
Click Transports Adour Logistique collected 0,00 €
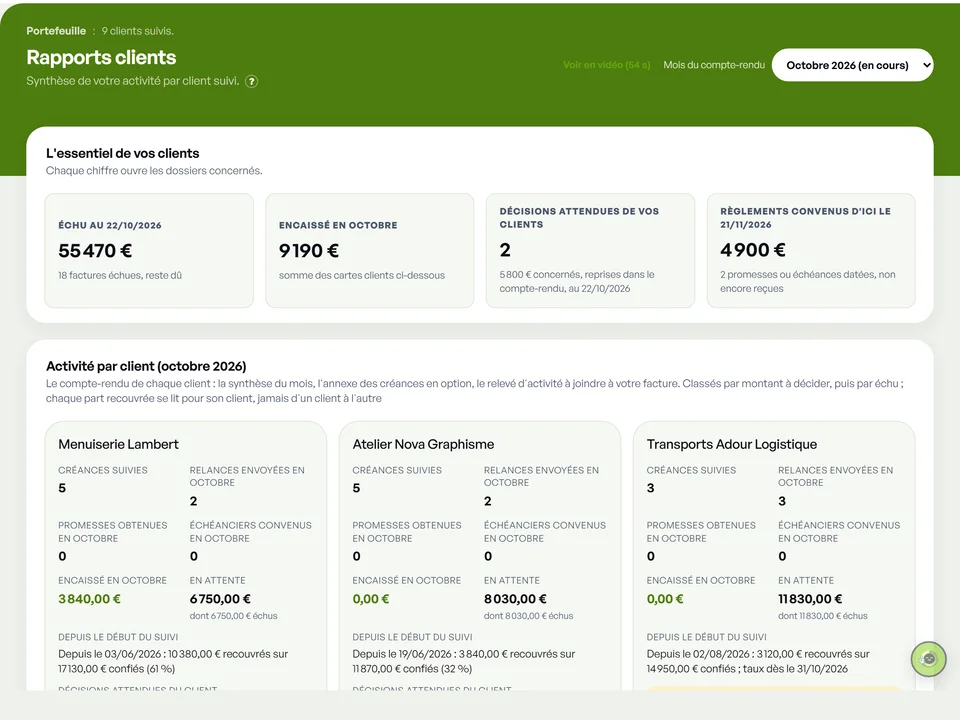pyautogui.click(x=665, y=599)
